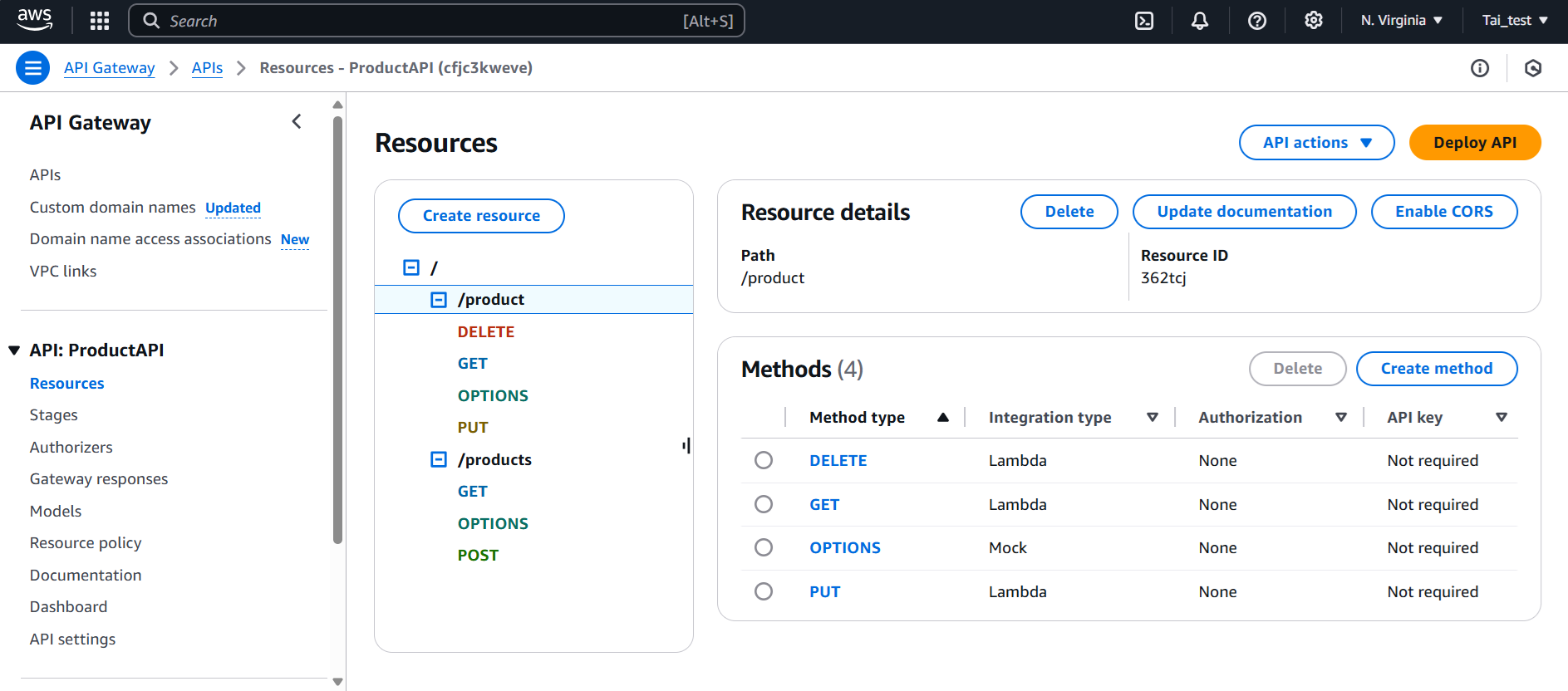Select the DELETE method radio button
Viewport: 1568px width, 691px height.
764,460
